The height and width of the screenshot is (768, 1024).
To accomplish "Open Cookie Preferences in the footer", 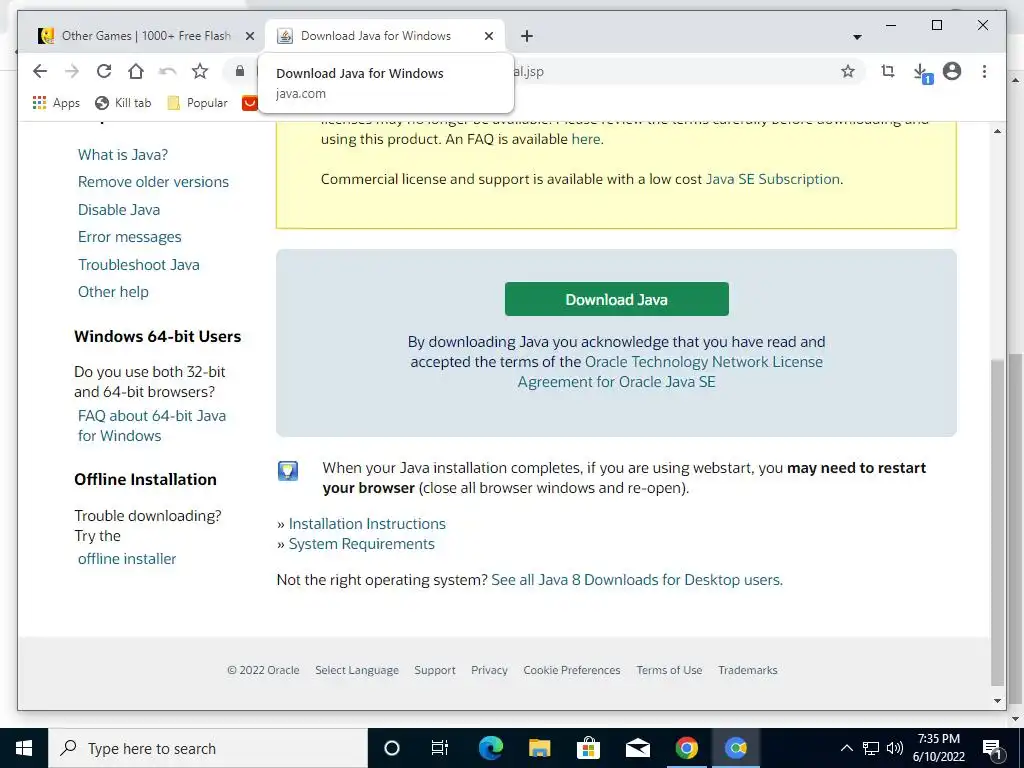I will tap(572, 670).
